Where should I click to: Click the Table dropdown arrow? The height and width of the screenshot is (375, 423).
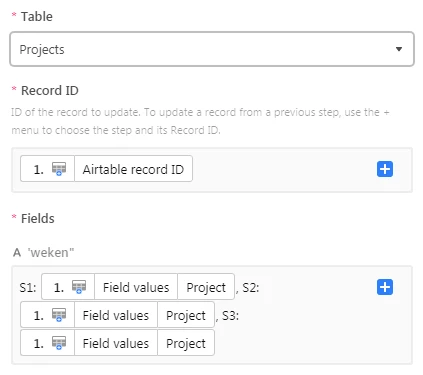point(399,49)
